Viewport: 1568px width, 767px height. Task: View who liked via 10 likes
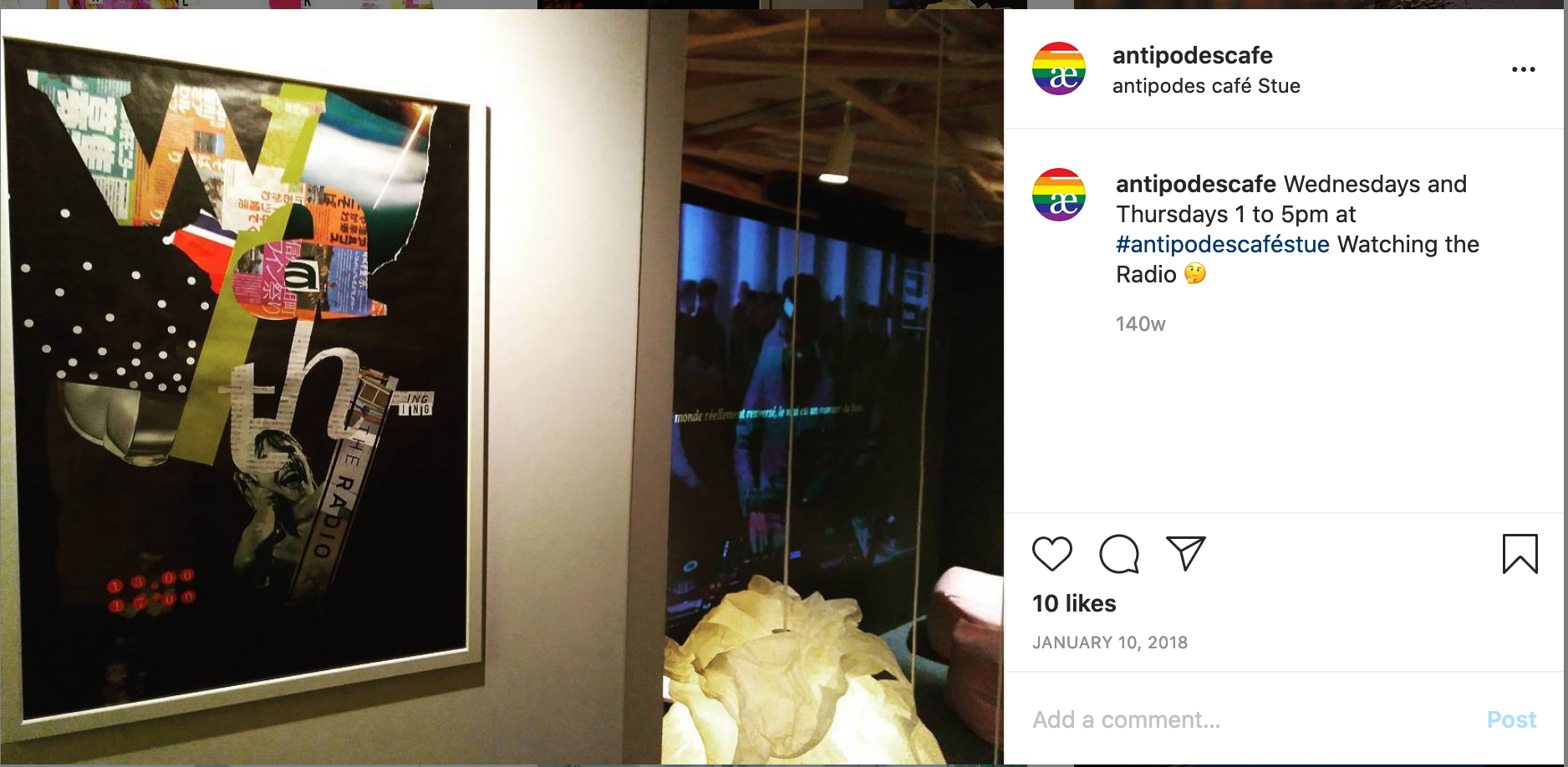1074,603
